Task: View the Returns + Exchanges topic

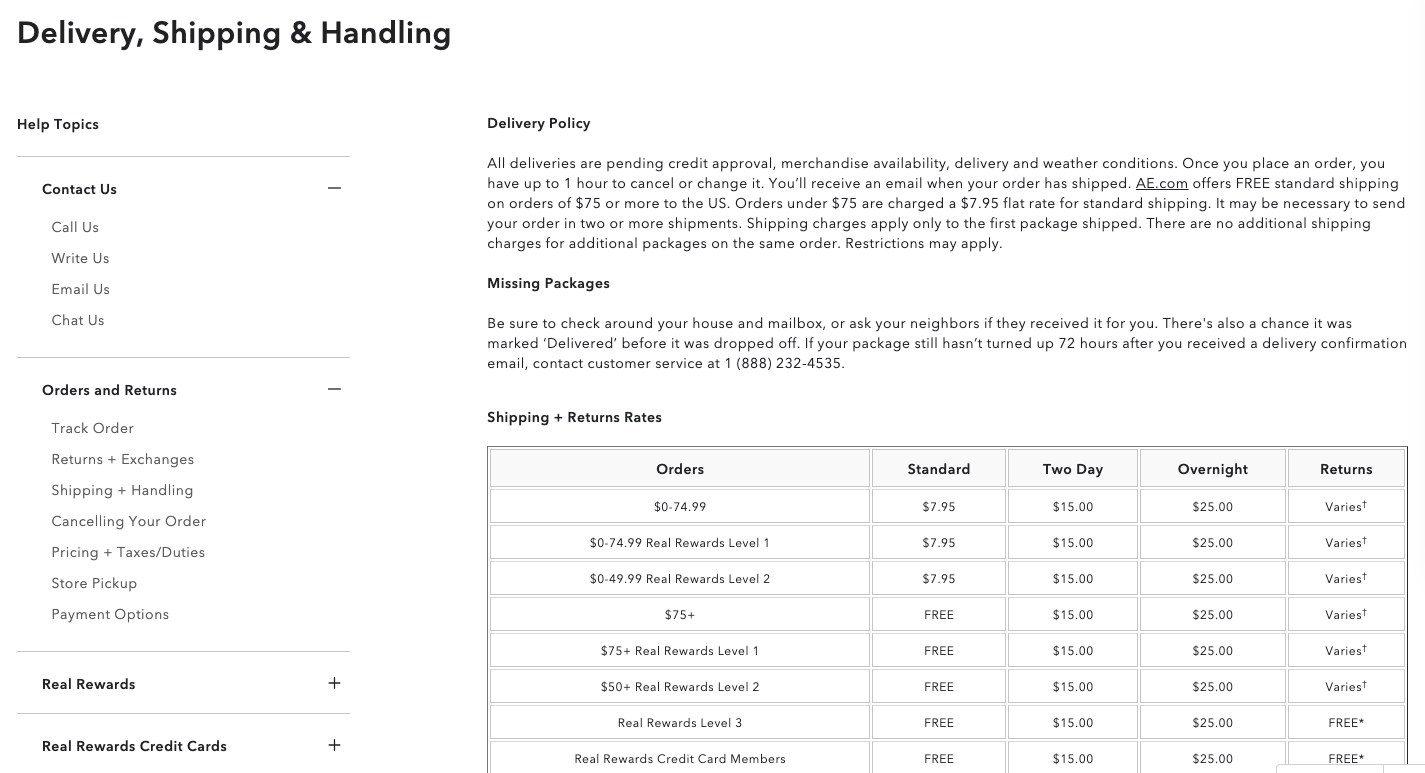Action: pos(122,459)
